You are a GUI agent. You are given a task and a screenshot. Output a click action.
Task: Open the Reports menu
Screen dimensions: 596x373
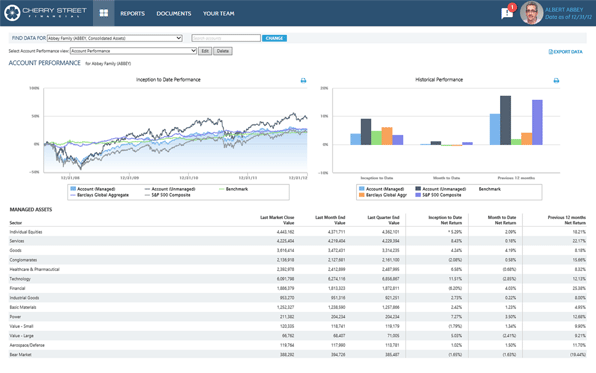(x=133, y=13)
